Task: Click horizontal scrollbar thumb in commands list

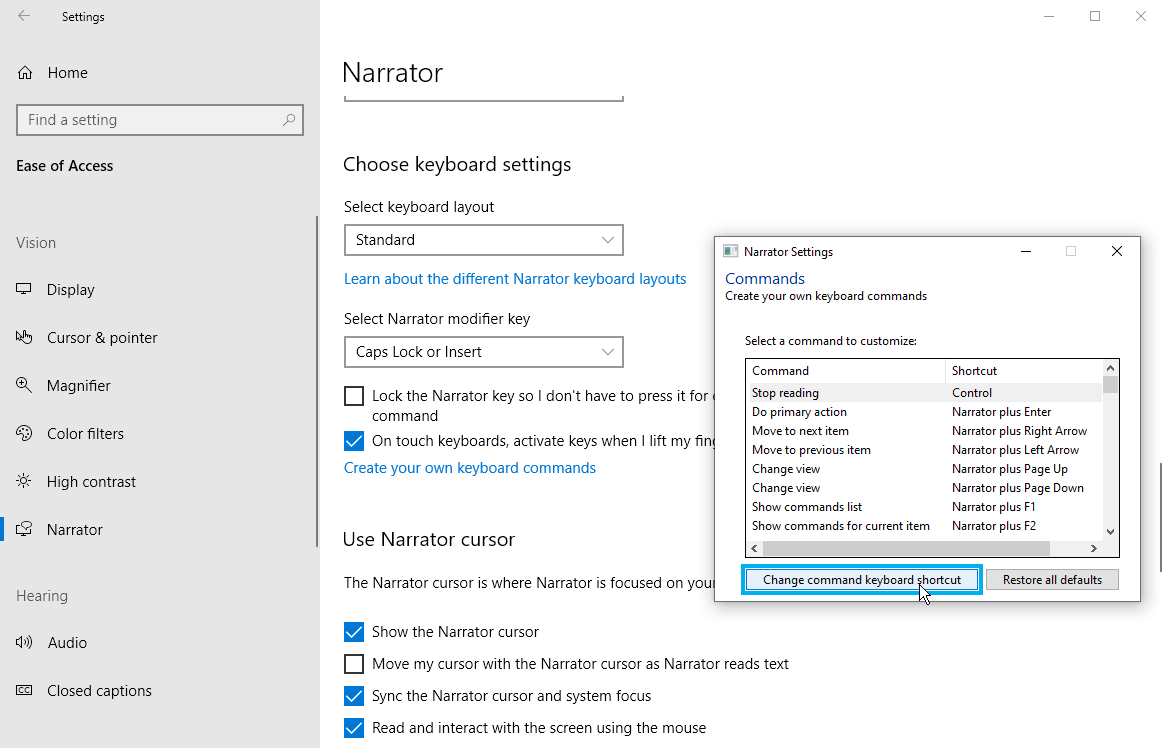Action: 906,548
